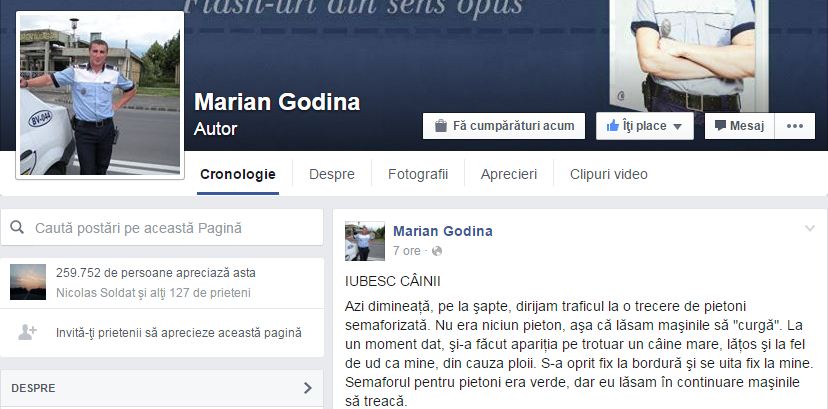Click the Mesaj button
This screenshot has width=828, height=409.
coord(739,126)
